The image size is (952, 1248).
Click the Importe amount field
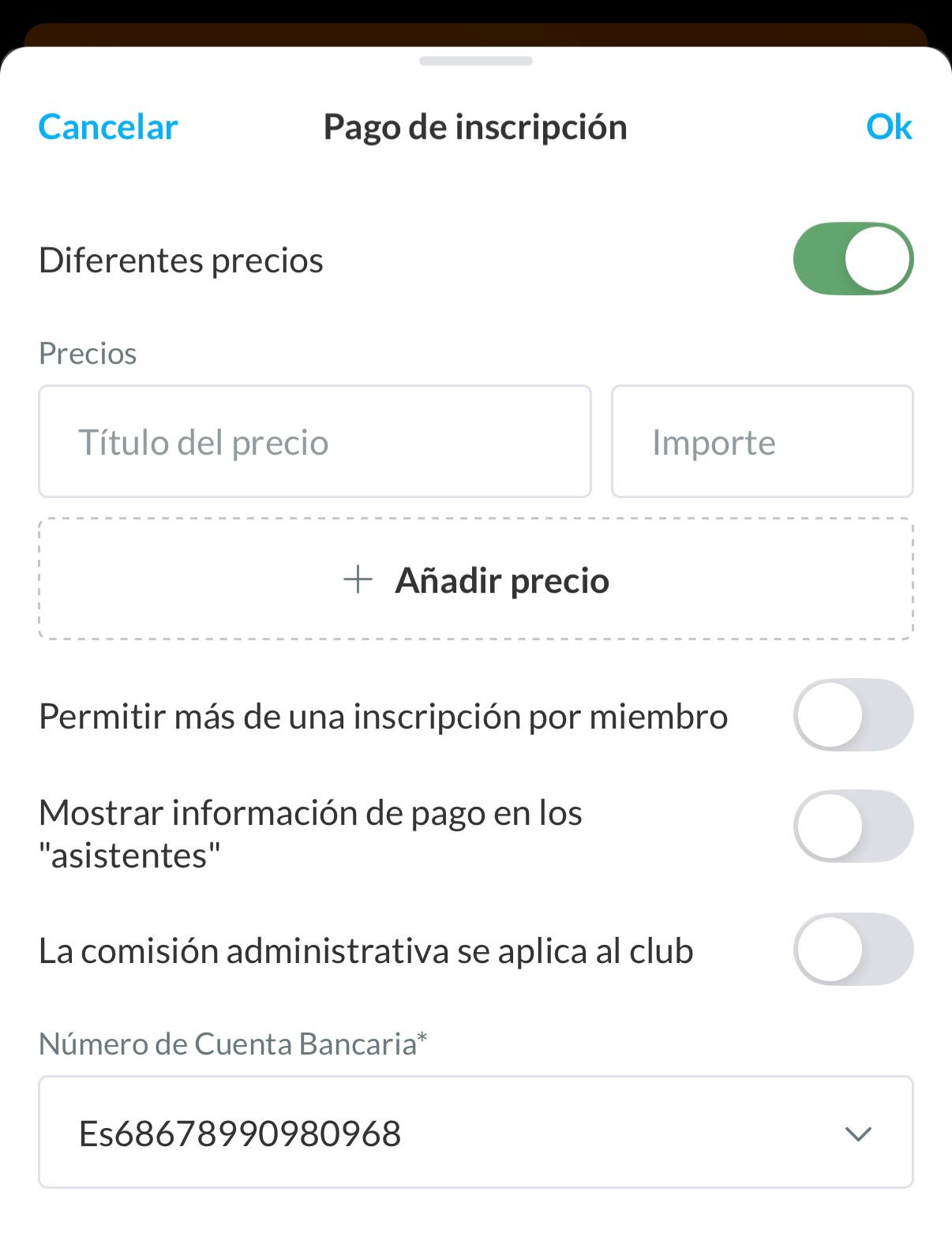762,442
